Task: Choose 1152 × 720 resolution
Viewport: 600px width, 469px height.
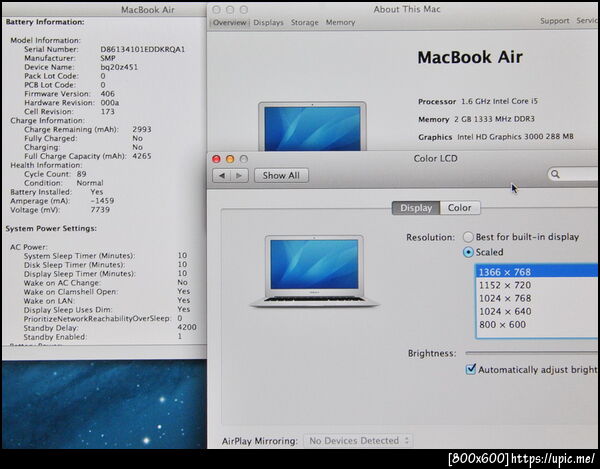Action: [536, 285]
